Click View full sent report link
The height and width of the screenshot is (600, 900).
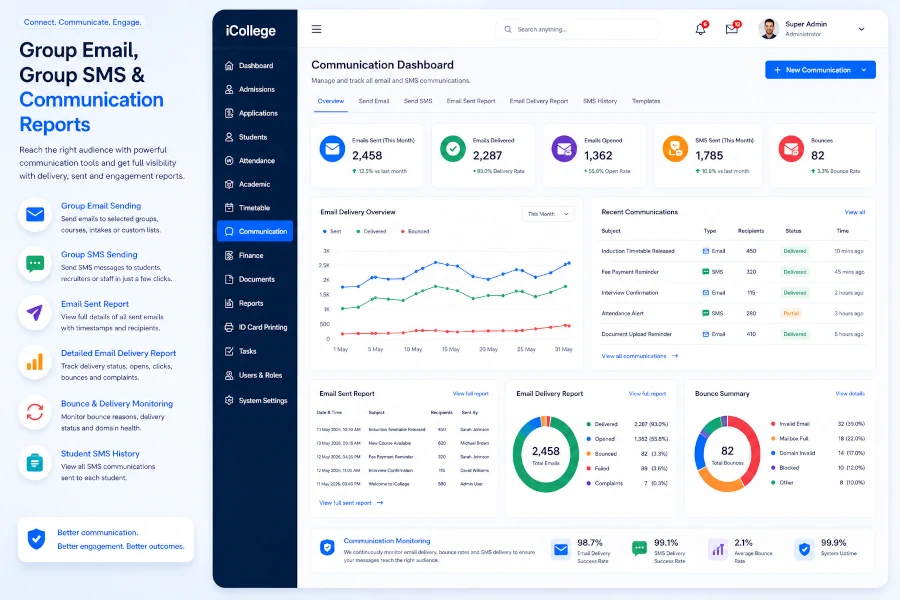click(x=351, y=503)
